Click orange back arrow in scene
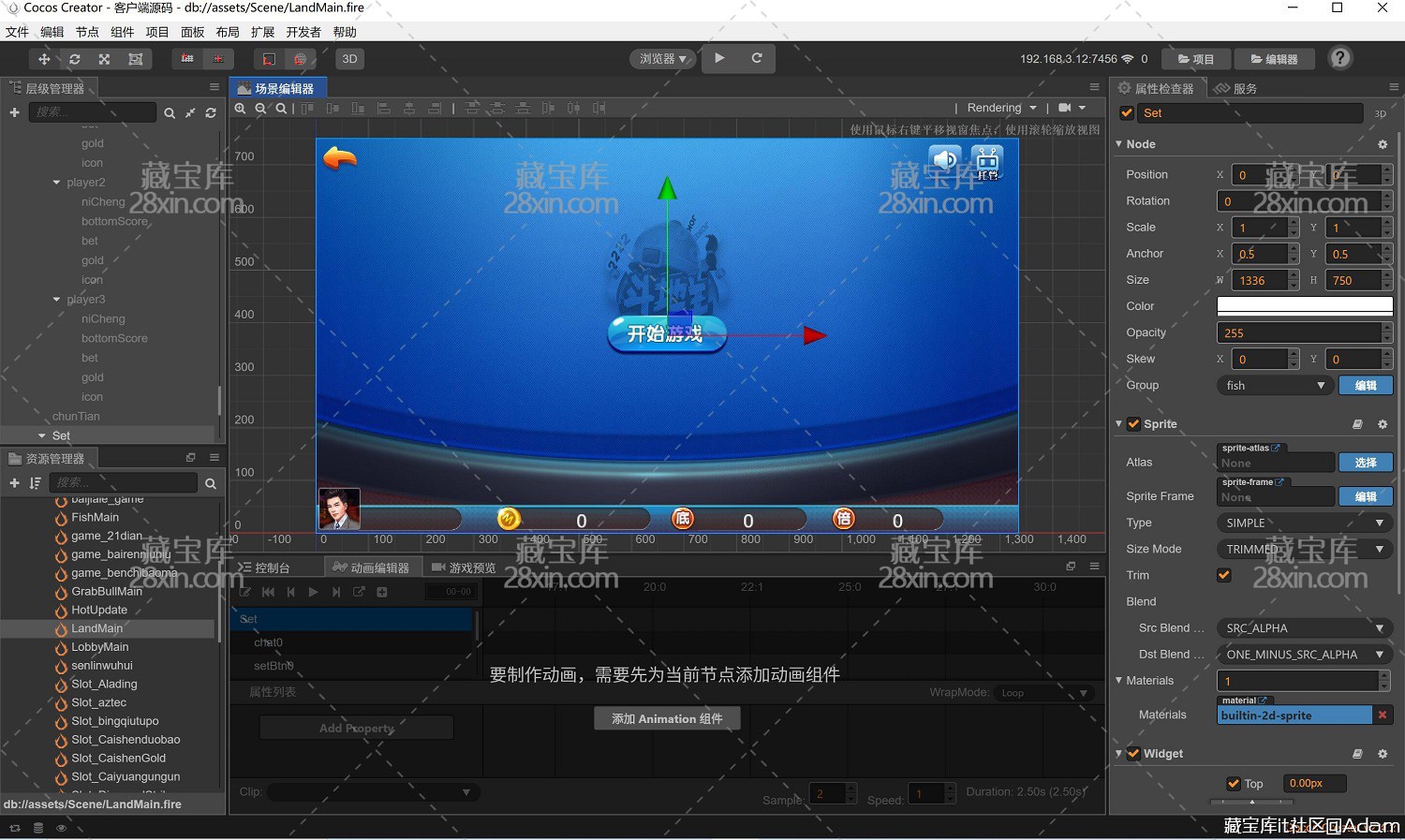The height and width of the screenshot is (840, 1405). 339,158
